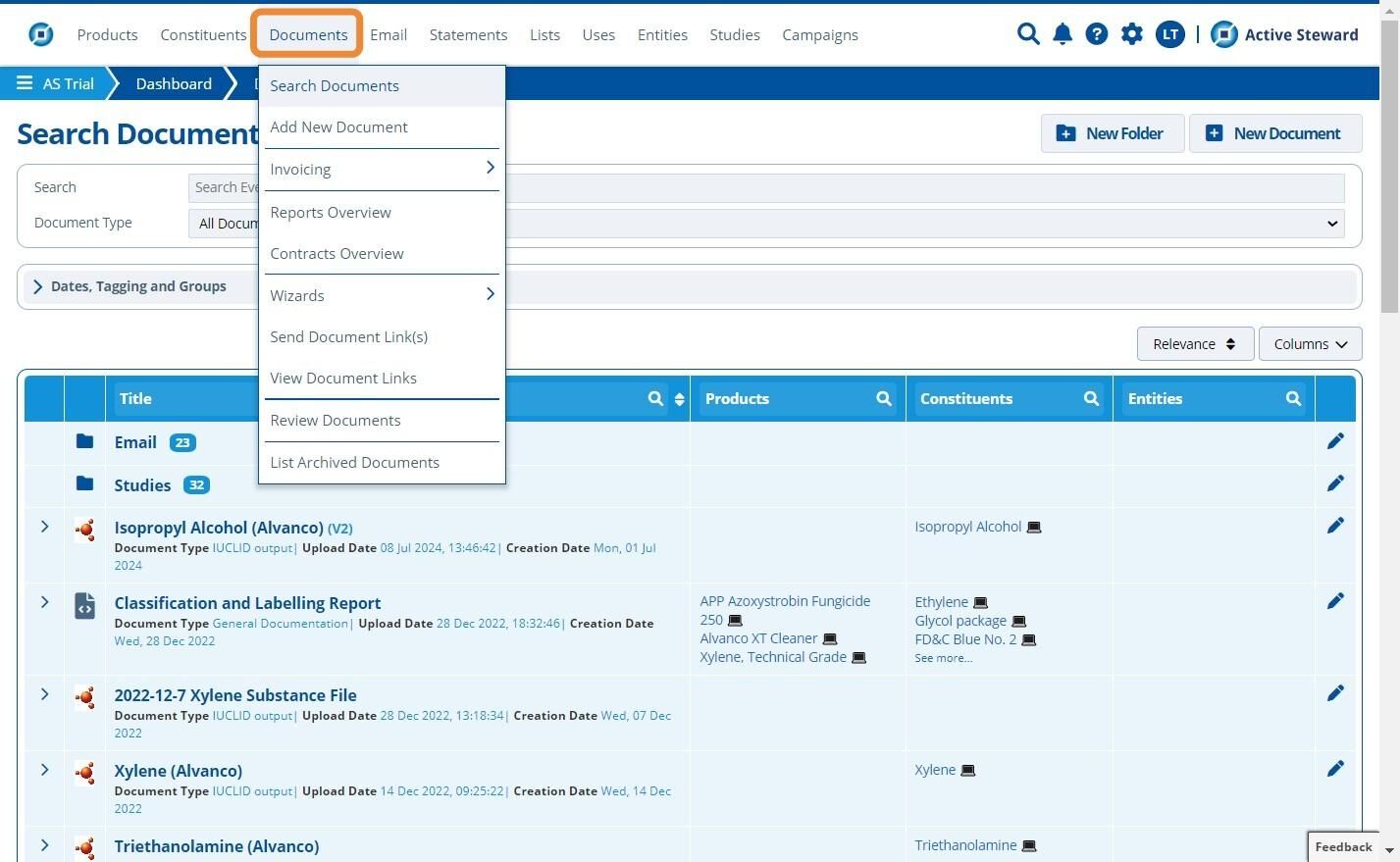Open the help question mark icon
The width and height of the screenshot is (1400, 862).
click(x=1097, y=34)
